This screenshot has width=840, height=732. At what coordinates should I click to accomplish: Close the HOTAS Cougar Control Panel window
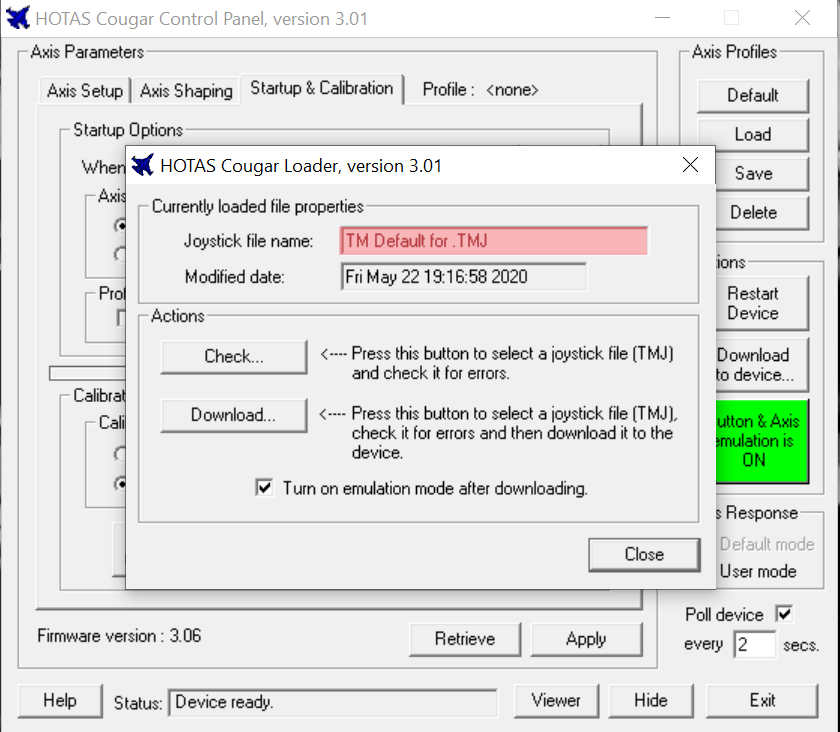pyautogui.click(x=802, y=18)
